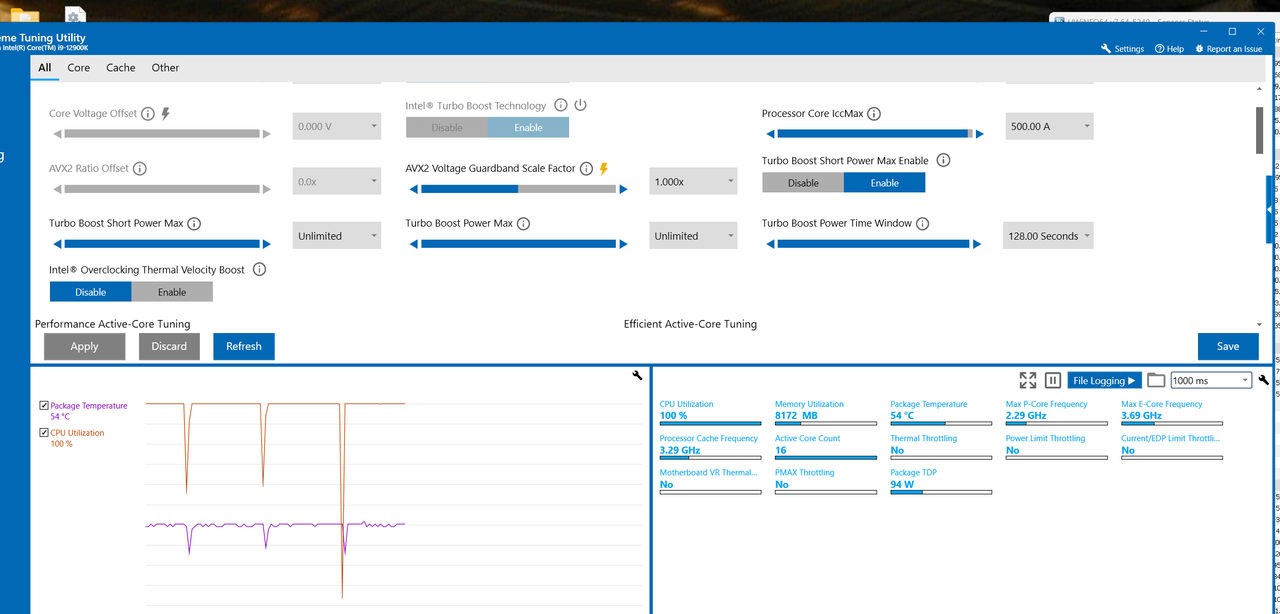Uncheck the CPU Utilization graph checkbox
The width and height of the screenshot is (1280, 614).
pos(44,433)
